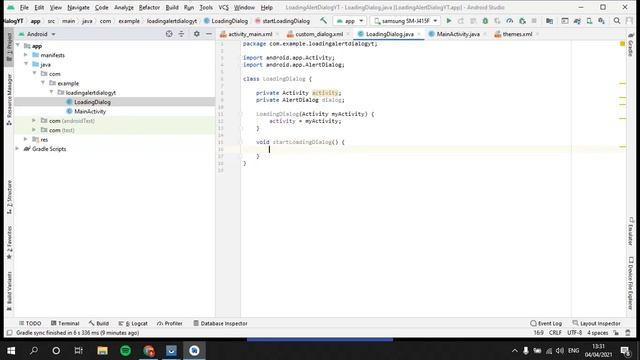Screen dimensions: 640x360
Task: Open the Layout Inspector
Action: tap(596, 323)
